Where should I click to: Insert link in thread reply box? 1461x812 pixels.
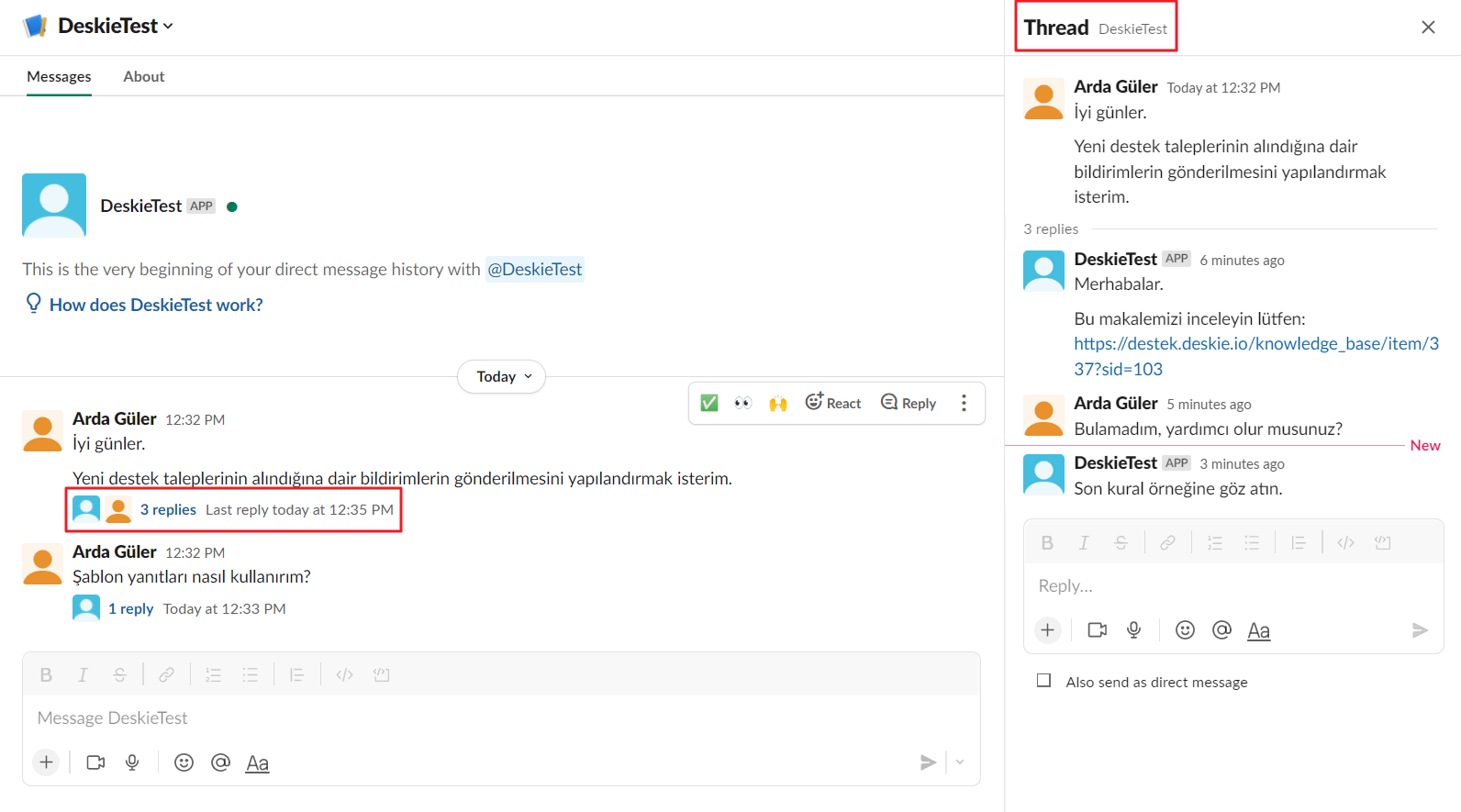tap(1167, 543)
